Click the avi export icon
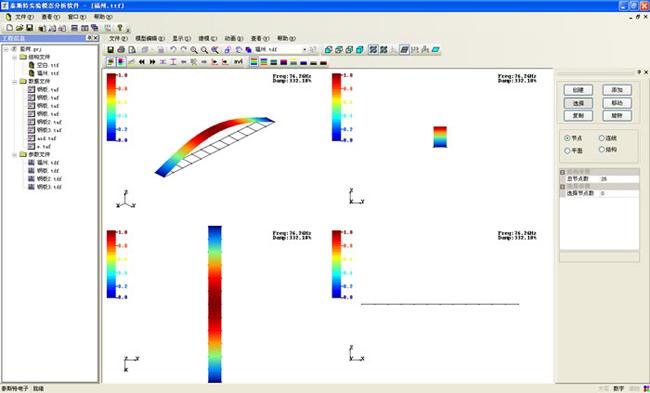 [x=238, y=62]
